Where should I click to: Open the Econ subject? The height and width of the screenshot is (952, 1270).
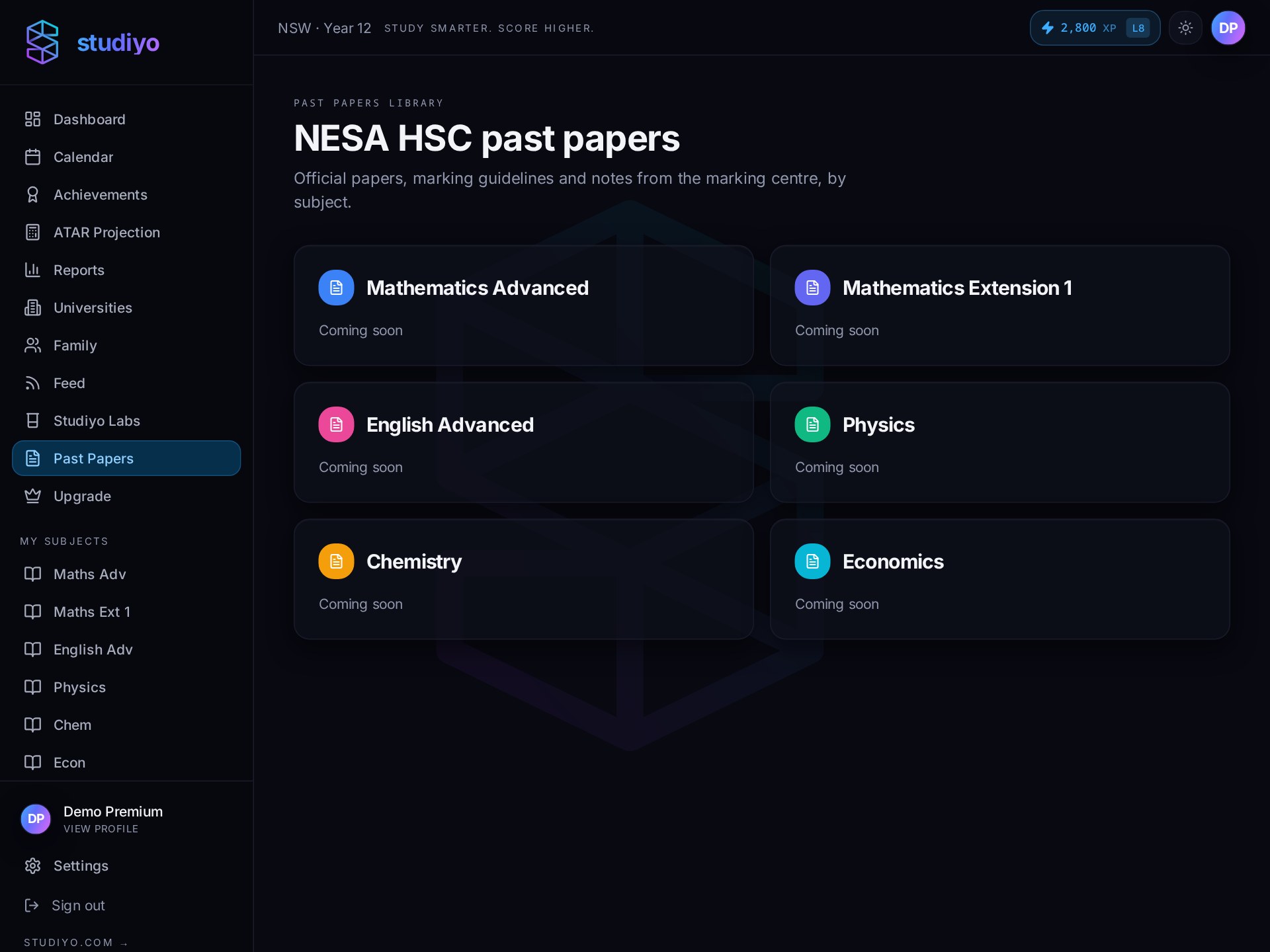point(126,762)
